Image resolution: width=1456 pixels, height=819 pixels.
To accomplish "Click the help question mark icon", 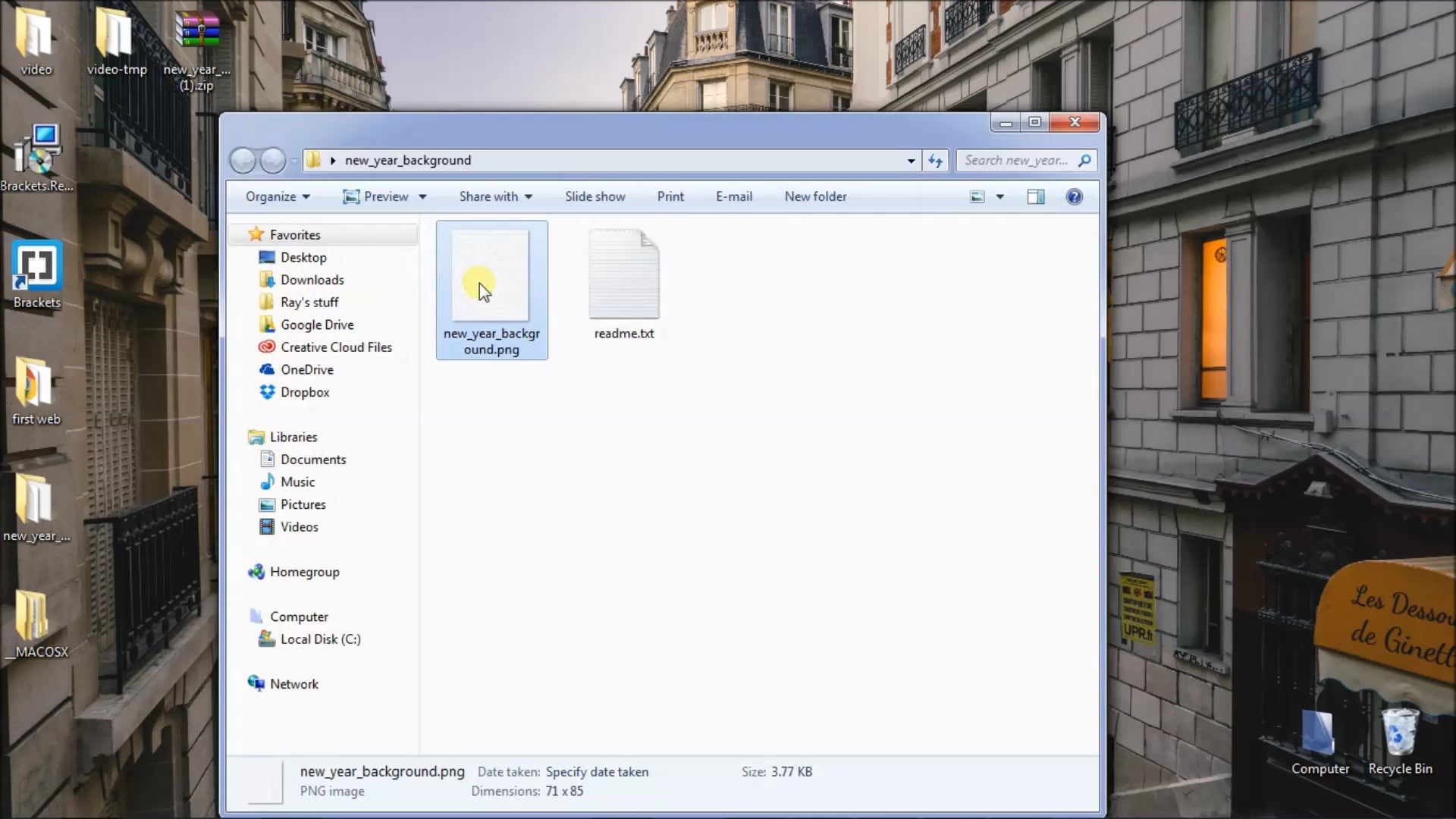I will [x=1074, y=196].
